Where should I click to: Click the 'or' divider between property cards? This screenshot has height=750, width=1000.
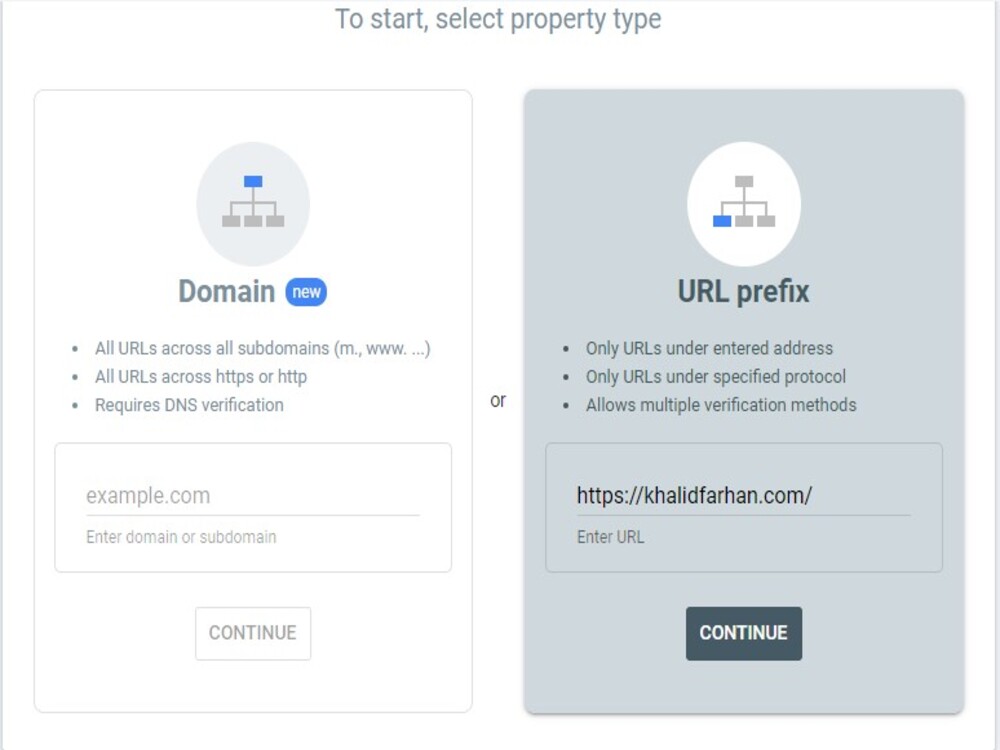499,399
